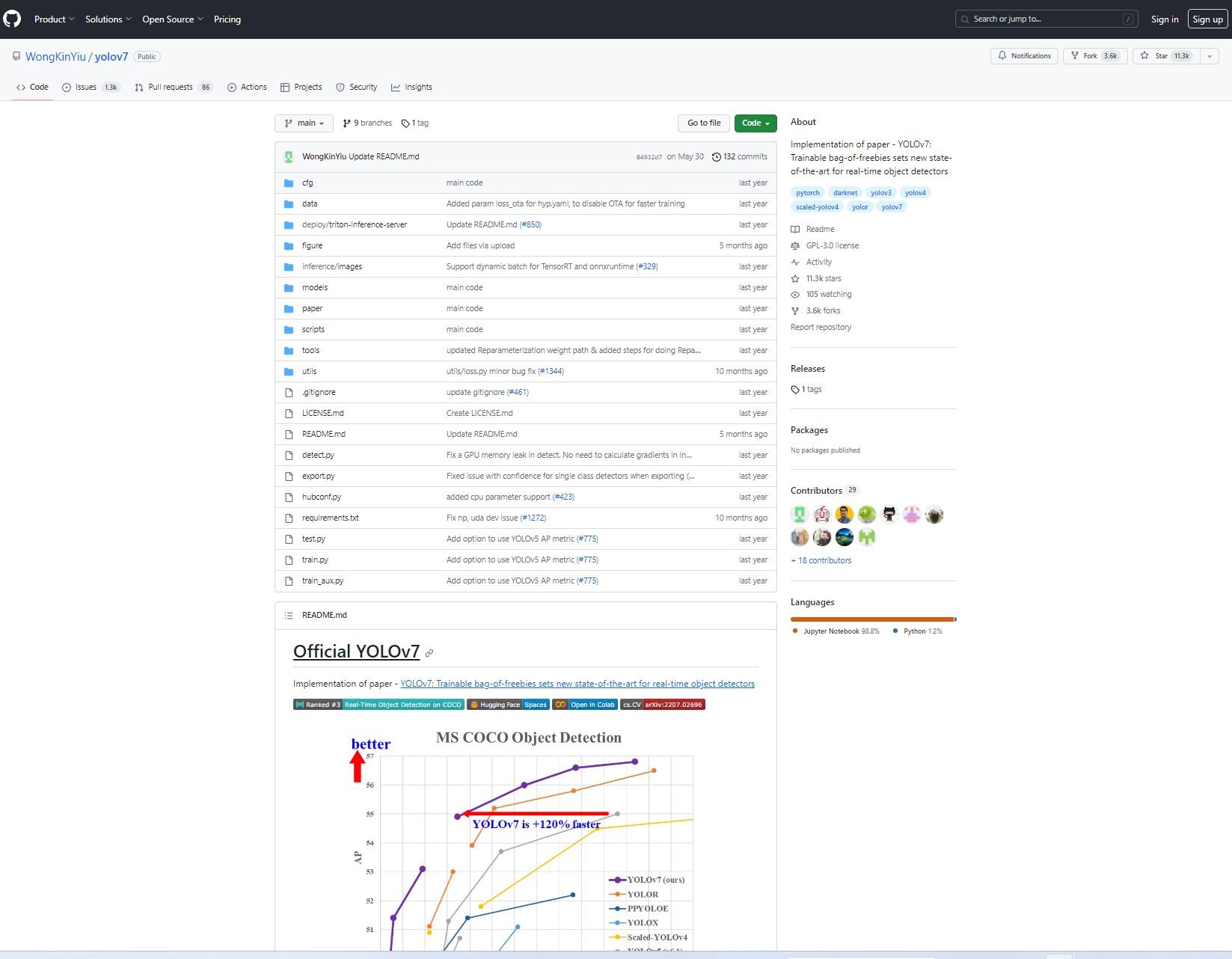
Task: Fork the yolov7 repository
Action: click(x=1095, y=56)
